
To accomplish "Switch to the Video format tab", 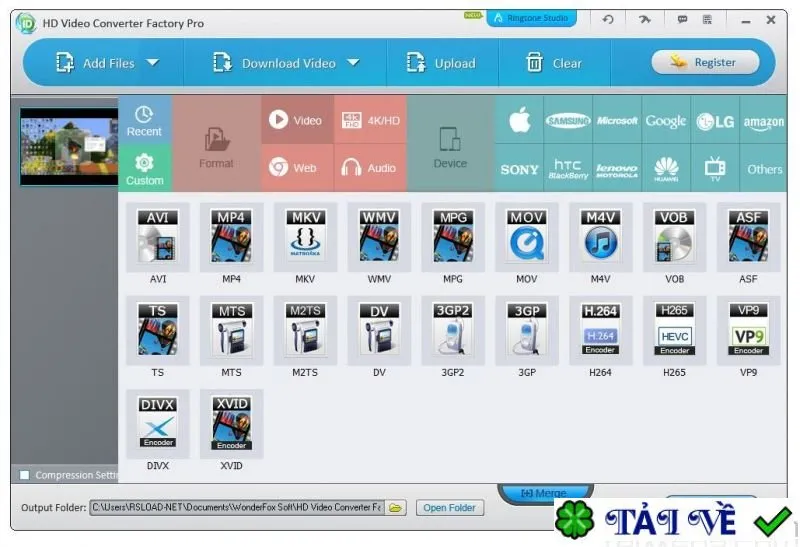I will tap(297, 120).
